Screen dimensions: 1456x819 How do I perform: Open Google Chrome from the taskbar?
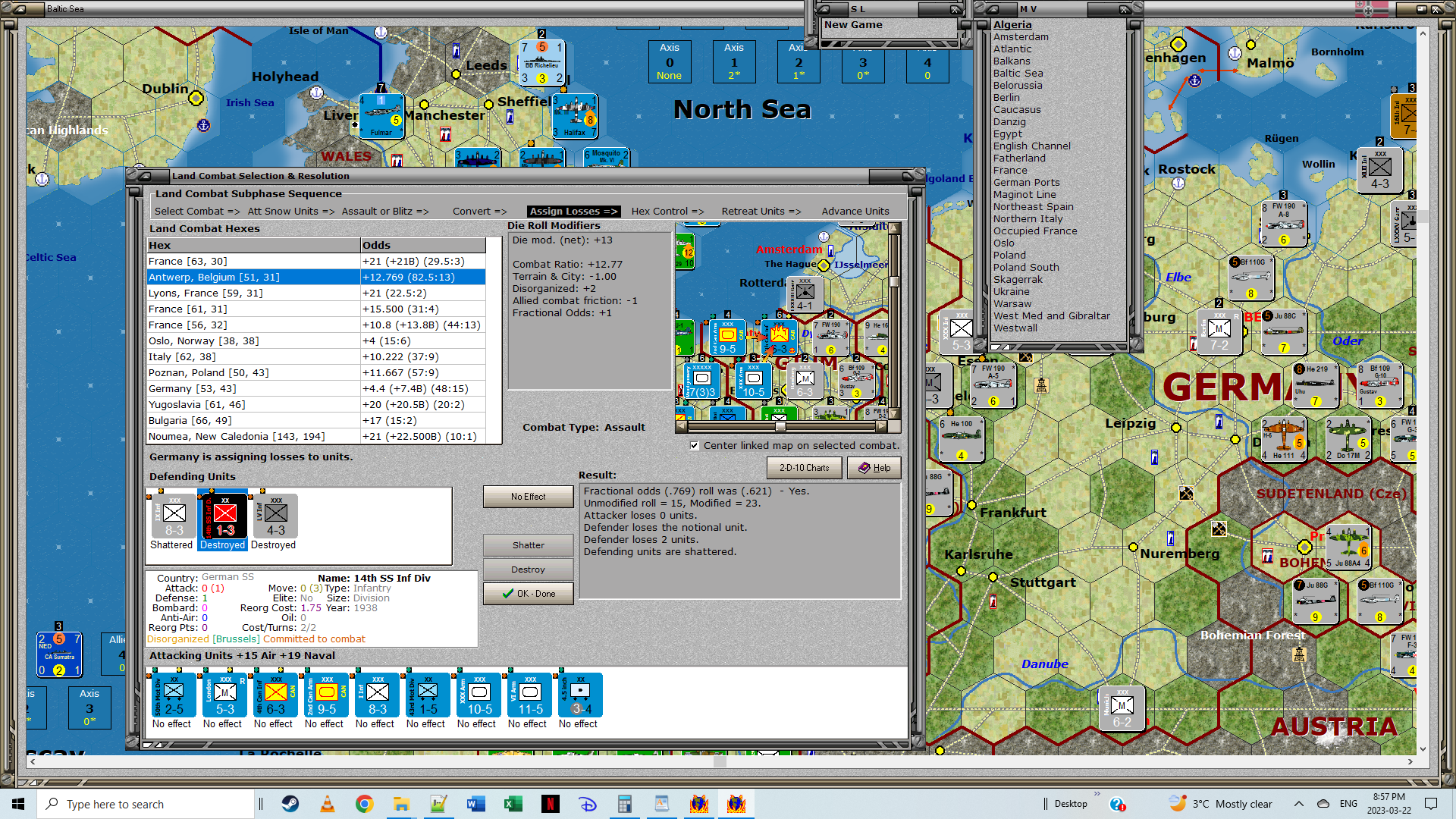click(365, 804)
